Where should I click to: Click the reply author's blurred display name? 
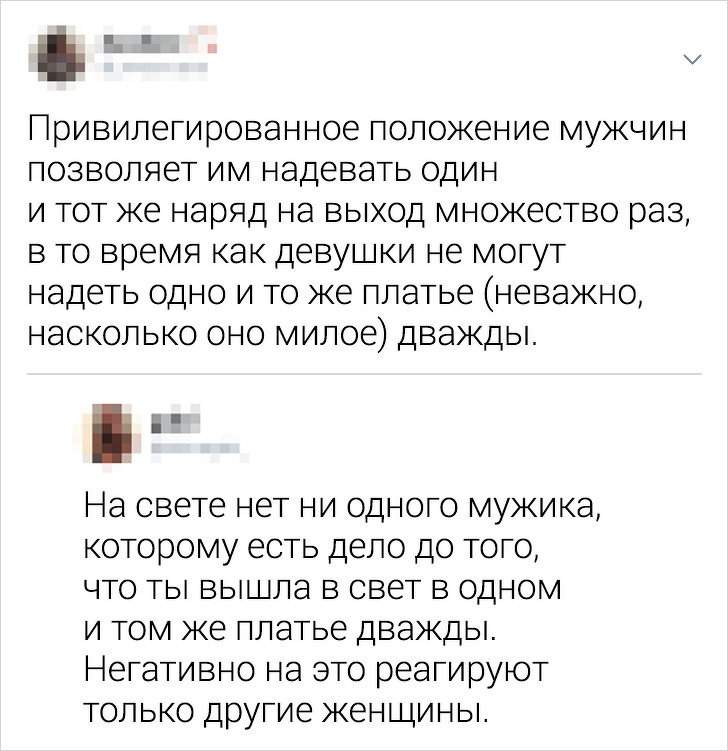click(176, 420)
